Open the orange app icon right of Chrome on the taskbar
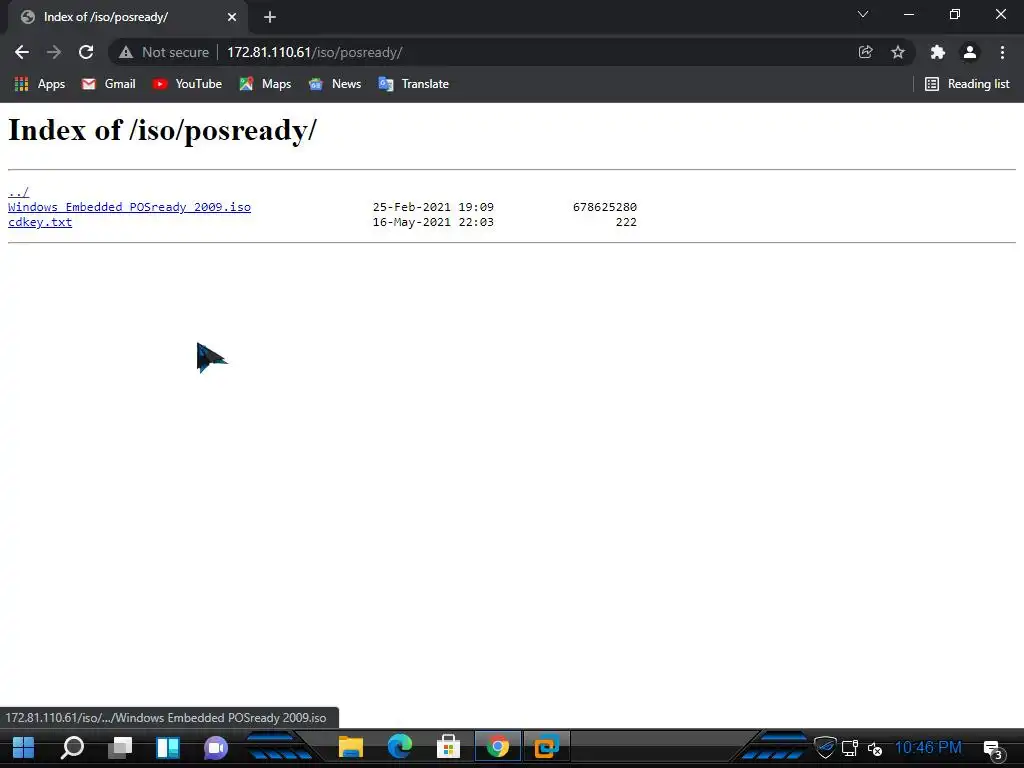 [546, 747]
